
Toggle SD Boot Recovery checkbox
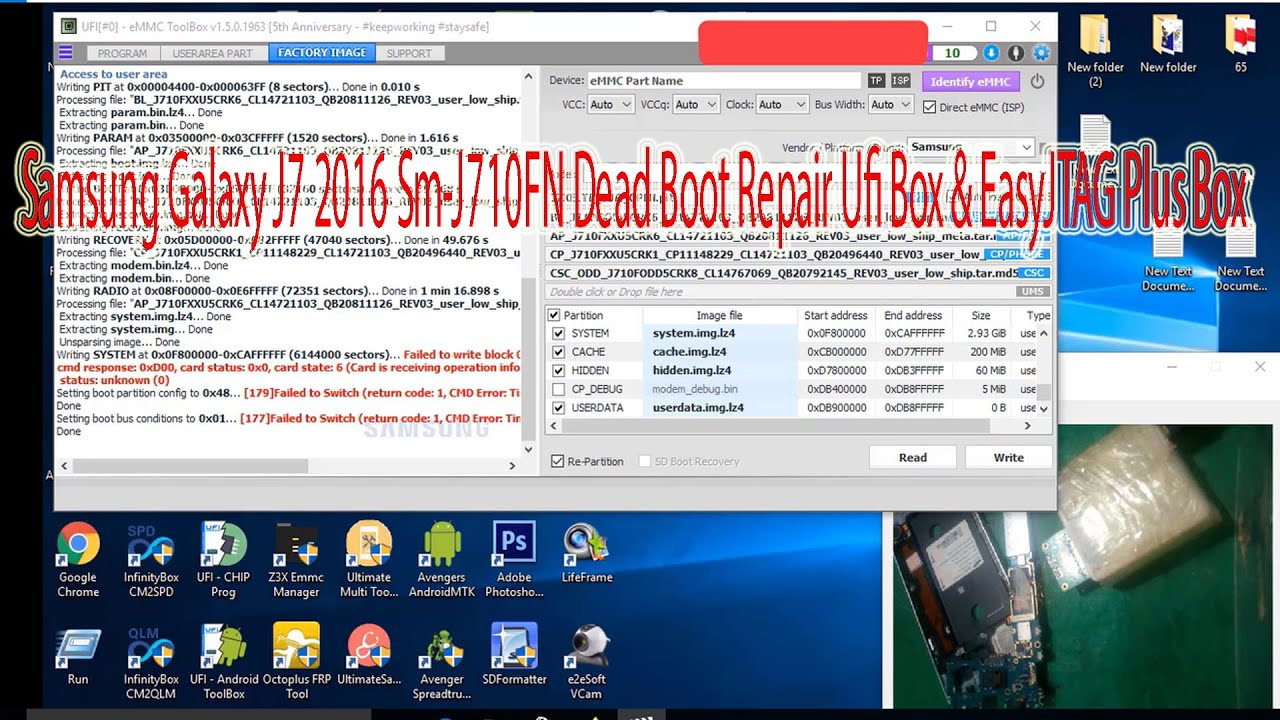tap(645, 461)
